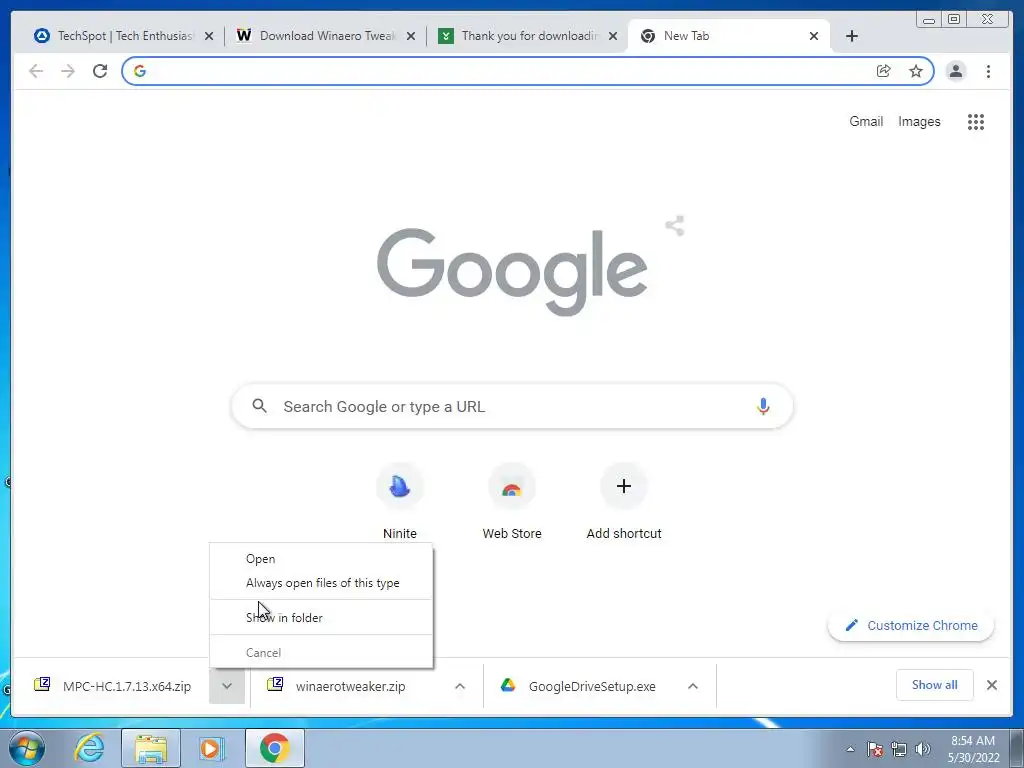Click the Show desktop strip after the taskbar clock
The image size is (1024, 768).
(1016, 748)
